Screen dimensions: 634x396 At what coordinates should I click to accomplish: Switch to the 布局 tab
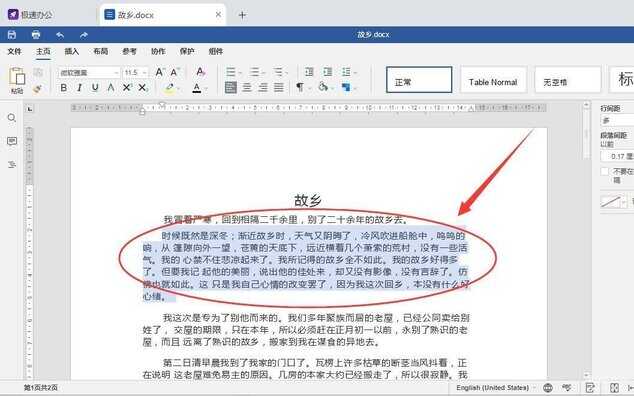tap(100, 51)
